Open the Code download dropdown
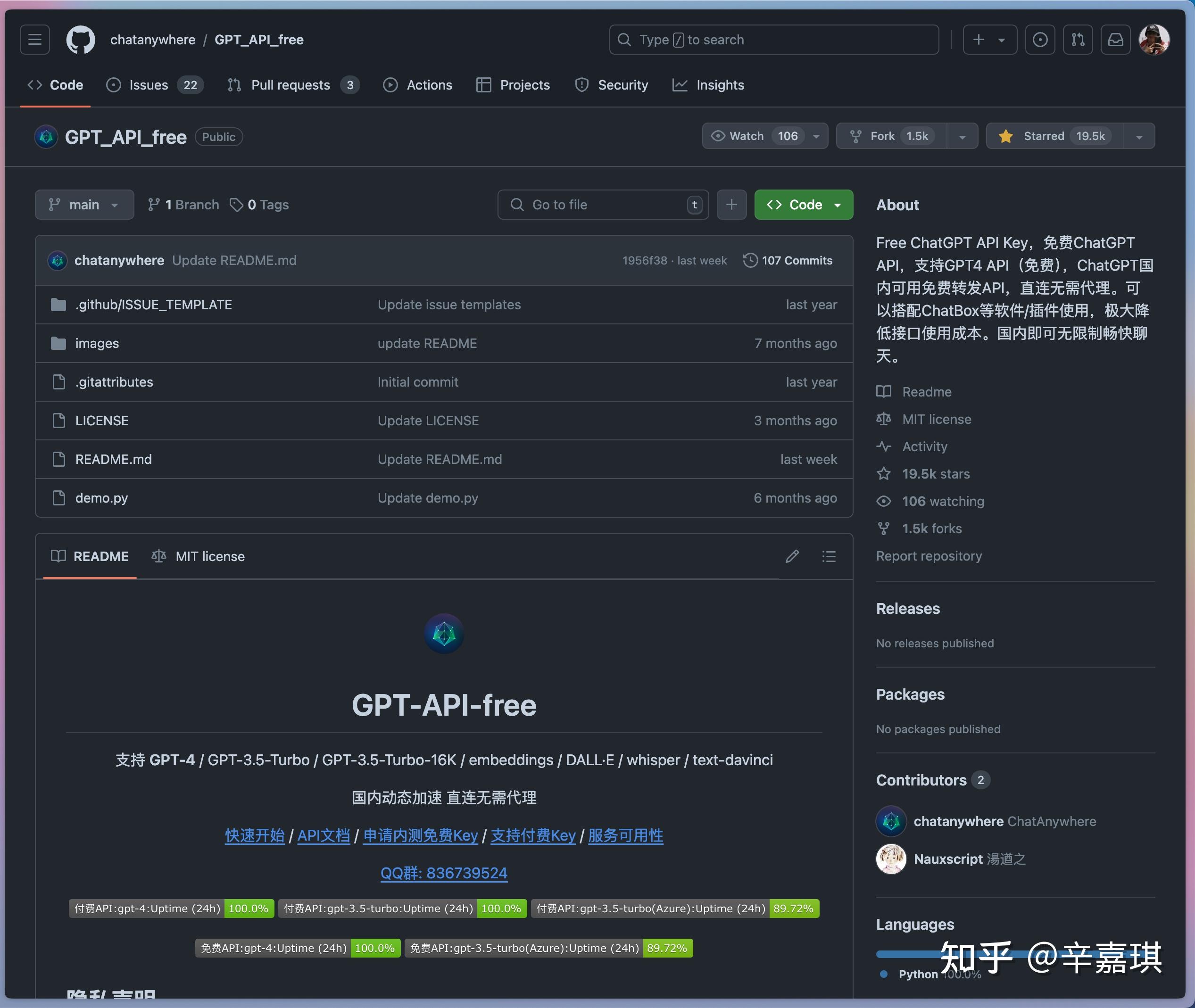This screenshot has width=1195, height=1008. 804,204
